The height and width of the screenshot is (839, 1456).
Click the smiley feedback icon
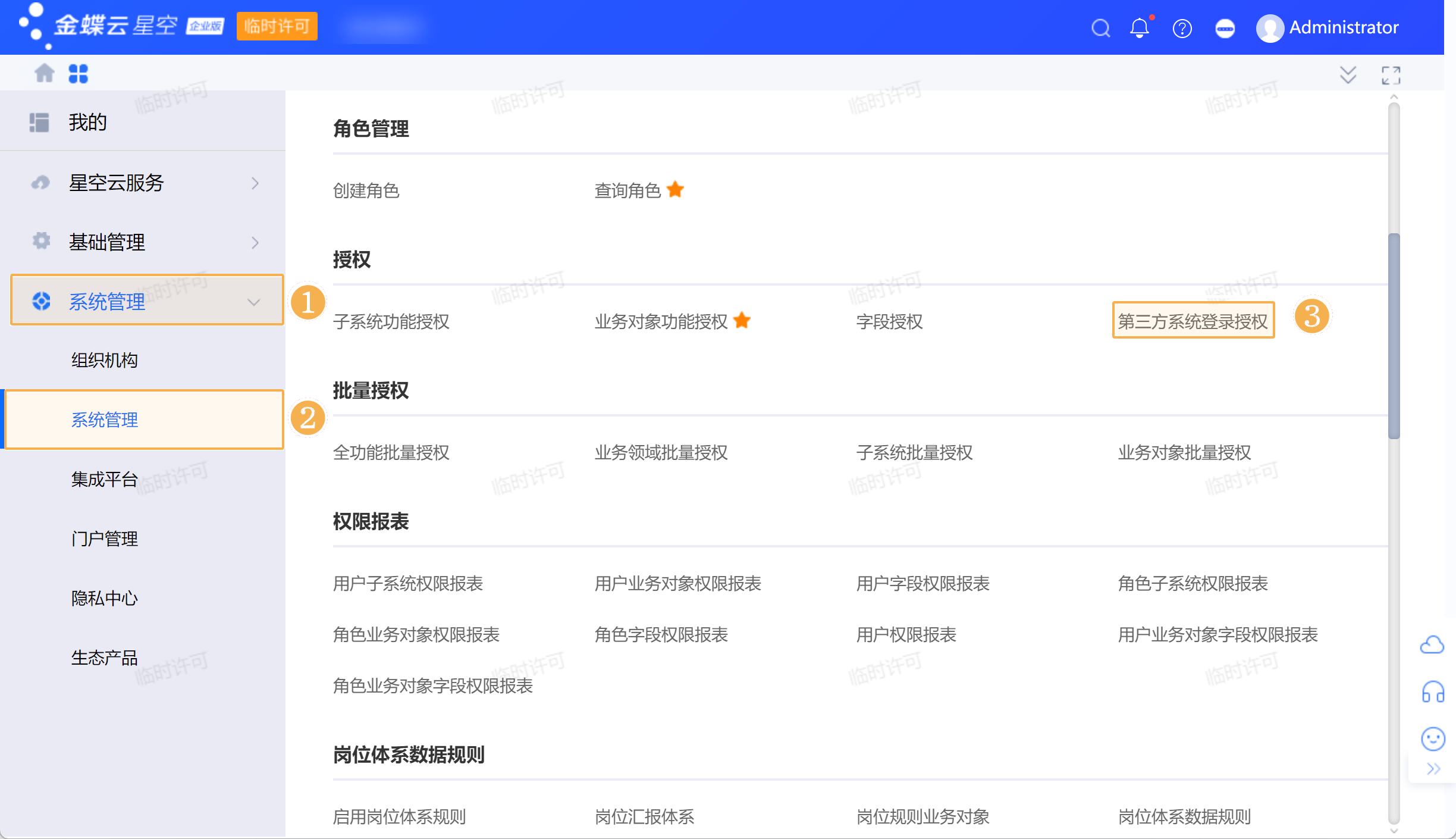click(x=1432, y=739)
